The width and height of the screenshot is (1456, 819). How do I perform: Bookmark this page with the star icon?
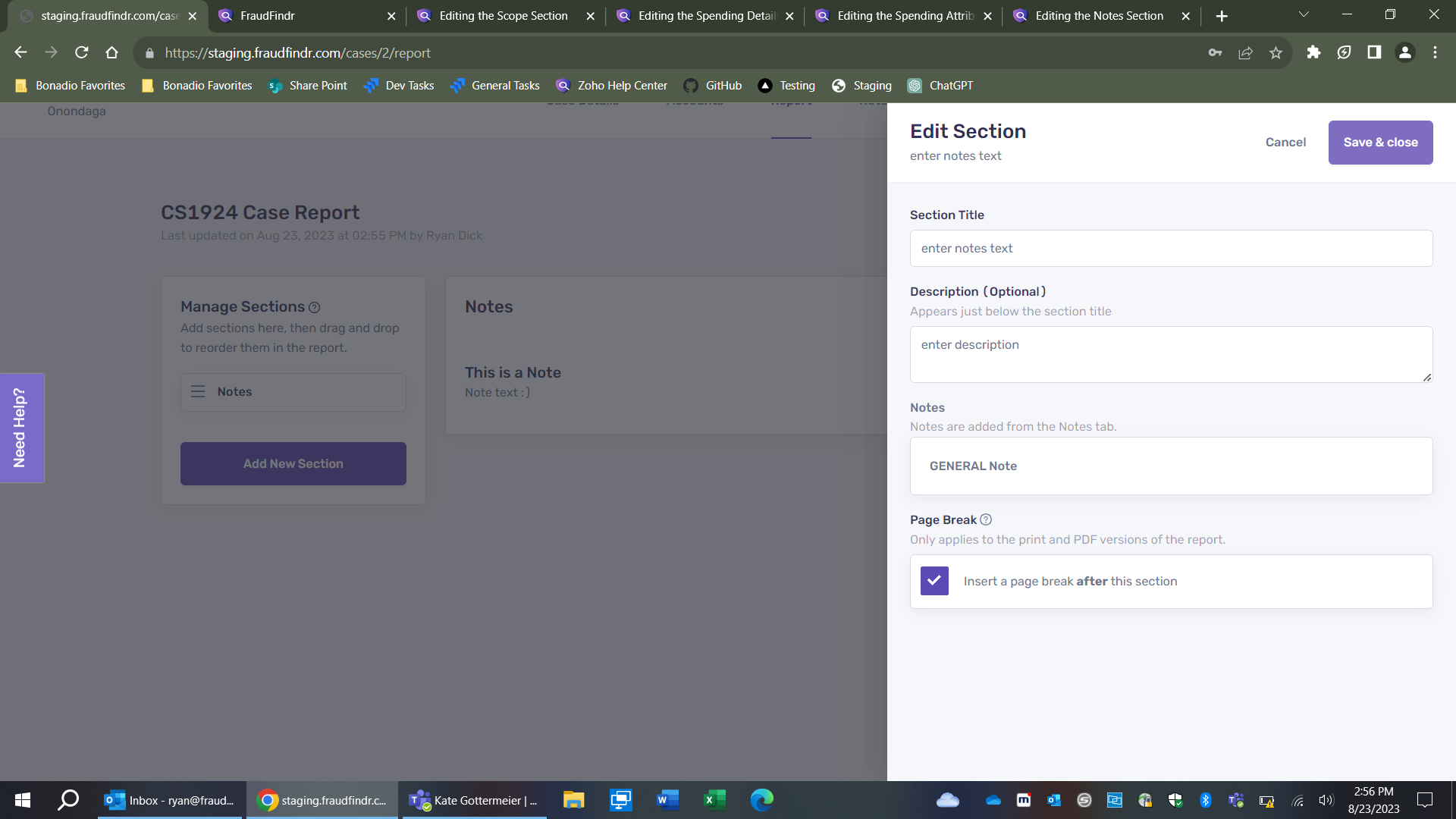[x=1276, y=52]
